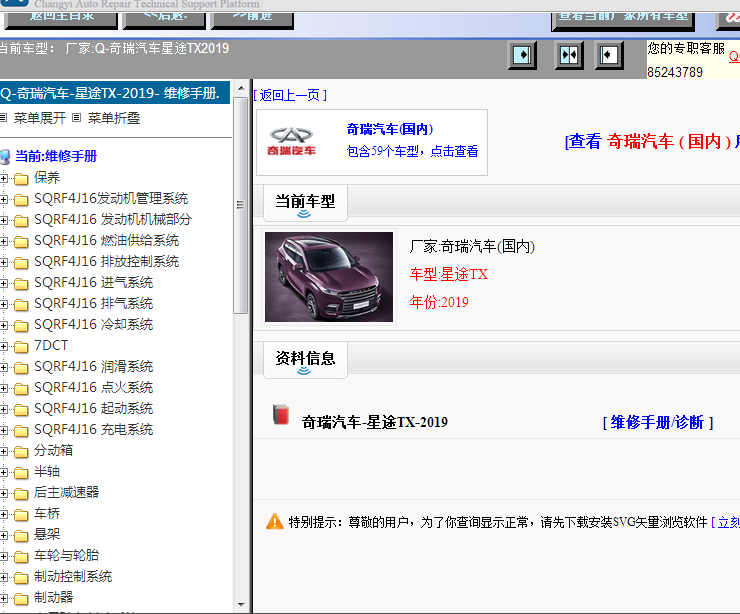Click the <<后退 back button
This screenshot has width=740, height=614.
tap(164, 19)
